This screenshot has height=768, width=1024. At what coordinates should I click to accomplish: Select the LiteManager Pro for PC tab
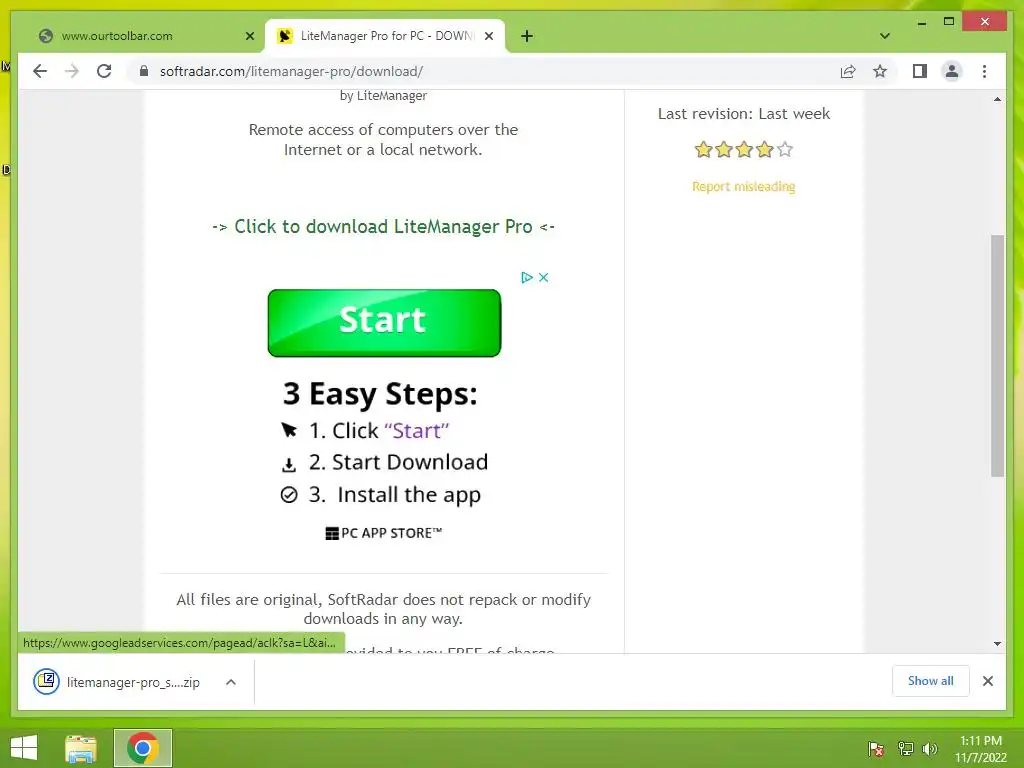tap(385, 36)
